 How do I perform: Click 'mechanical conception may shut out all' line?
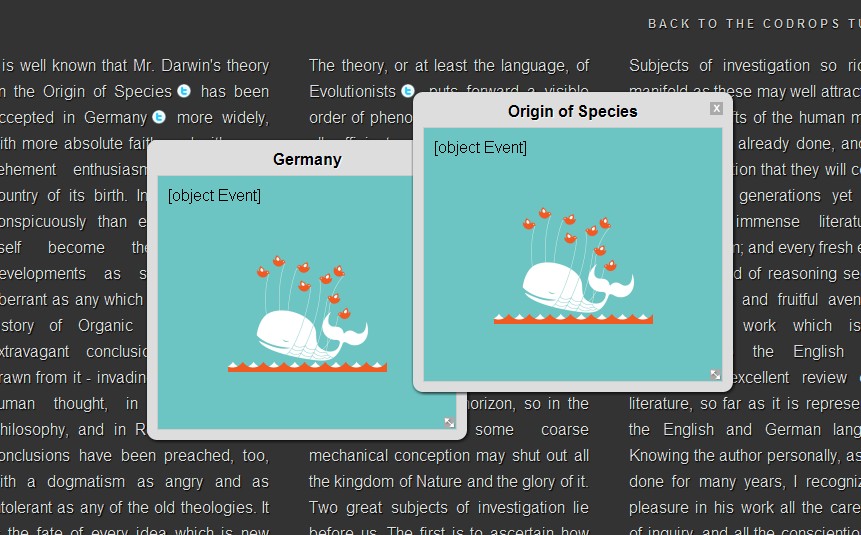pos(449,456)
